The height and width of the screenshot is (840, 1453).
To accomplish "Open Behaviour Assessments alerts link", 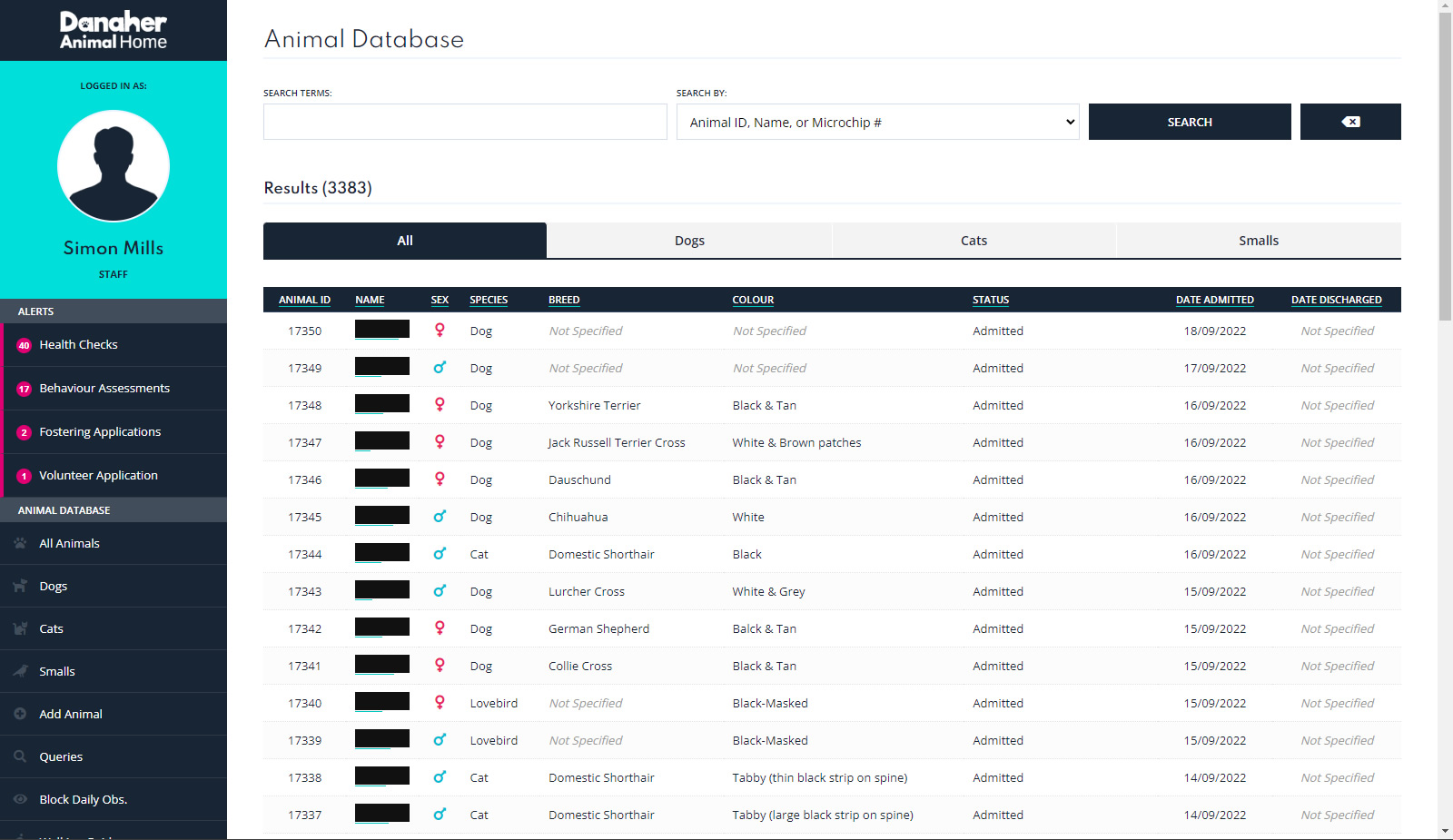I will pyautogui.click(x=104, y=388).
